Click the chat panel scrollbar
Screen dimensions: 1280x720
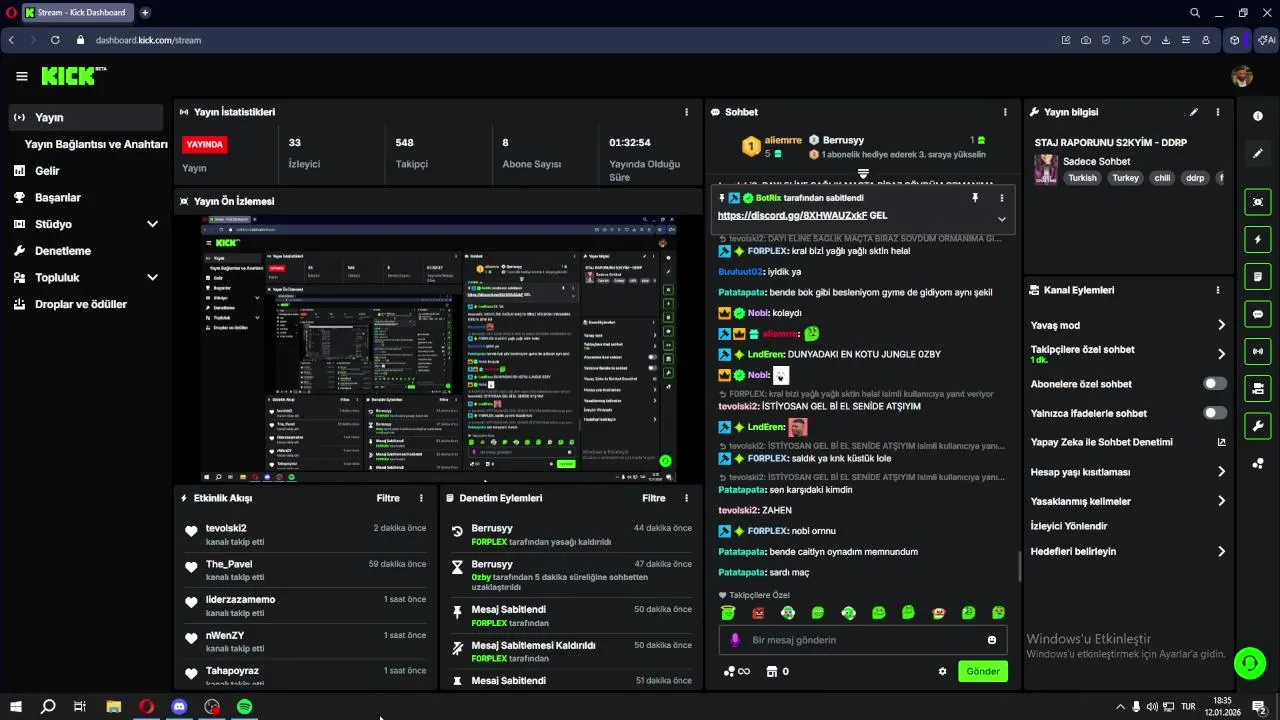pos(1019,566)
